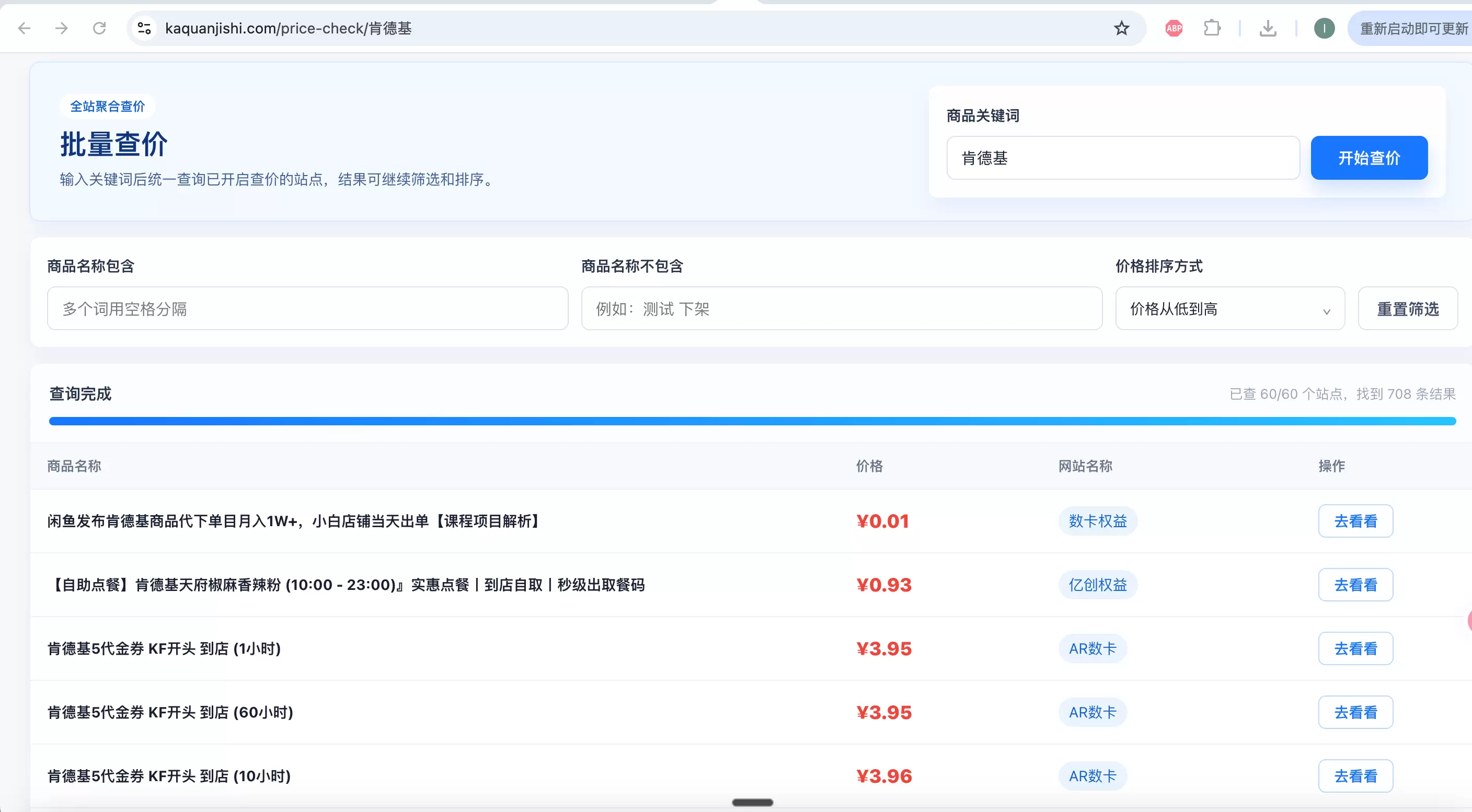1472x812 pixels.
Task: Click the browser forward arrow
Action: [x=62, y=28]
